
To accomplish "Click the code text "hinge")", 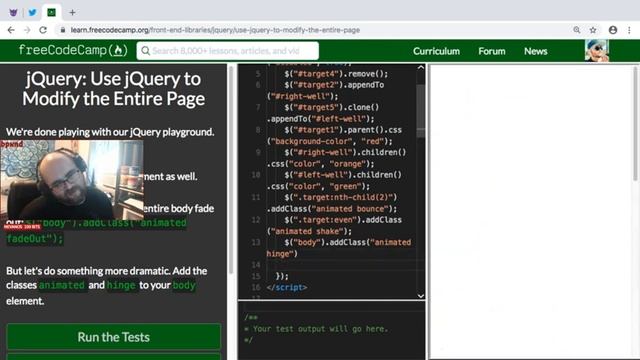I will (x=282, y=253).
